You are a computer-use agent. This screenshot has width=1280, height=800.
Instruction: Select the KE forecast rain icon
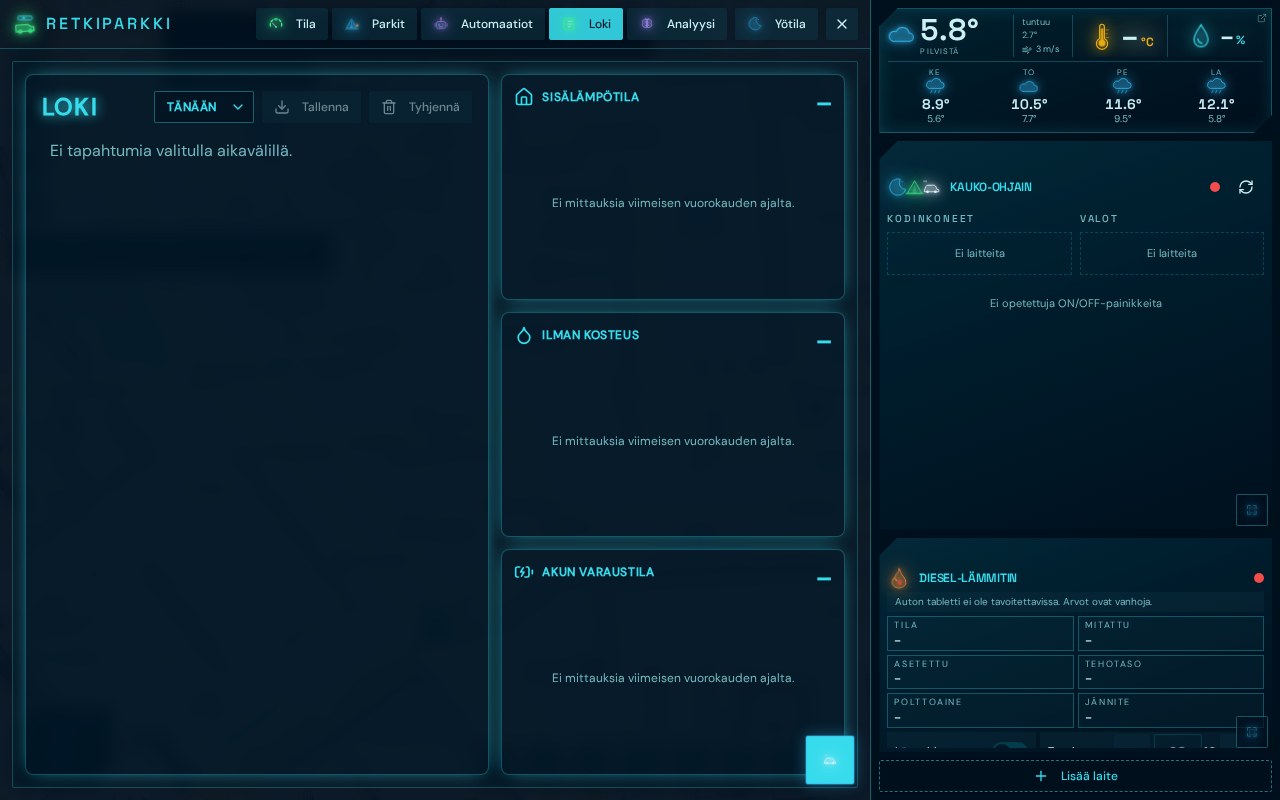(x=935, y=86)
